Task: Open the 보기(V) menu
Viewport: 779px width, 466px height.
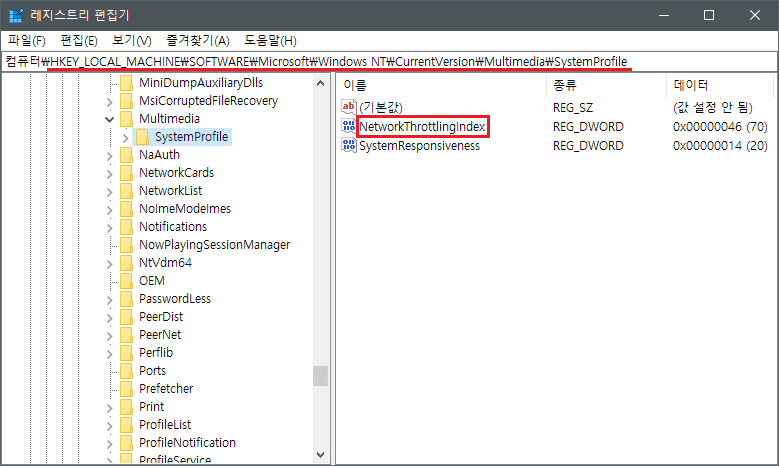Action: pos(132,41)
